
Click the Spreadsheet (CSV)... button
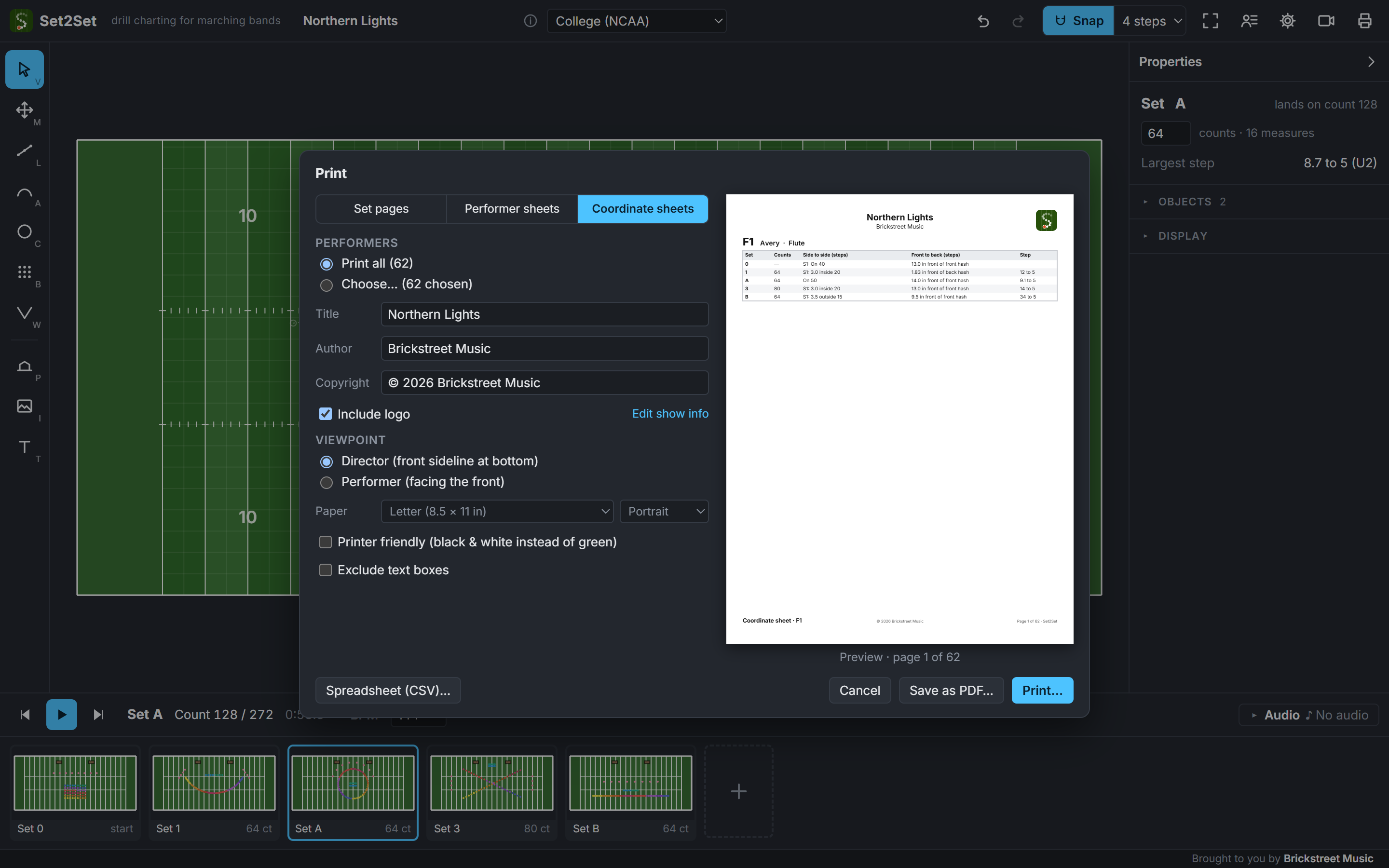click(388, 691)
